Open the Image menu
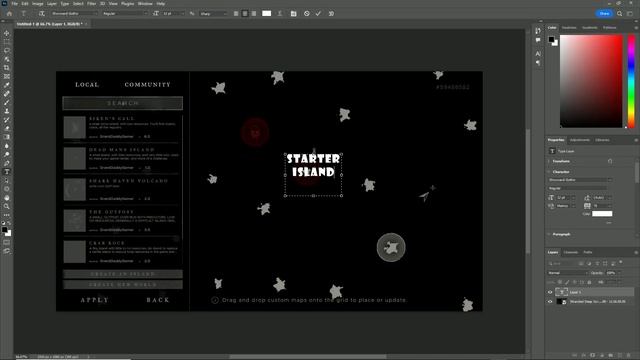The image size is (640, 360). [x=38, y=4]
